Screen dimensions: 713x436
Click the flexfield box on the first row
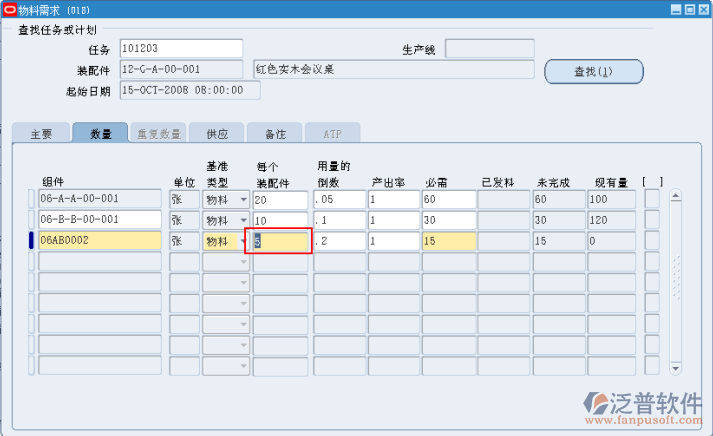tap(652, 199)
